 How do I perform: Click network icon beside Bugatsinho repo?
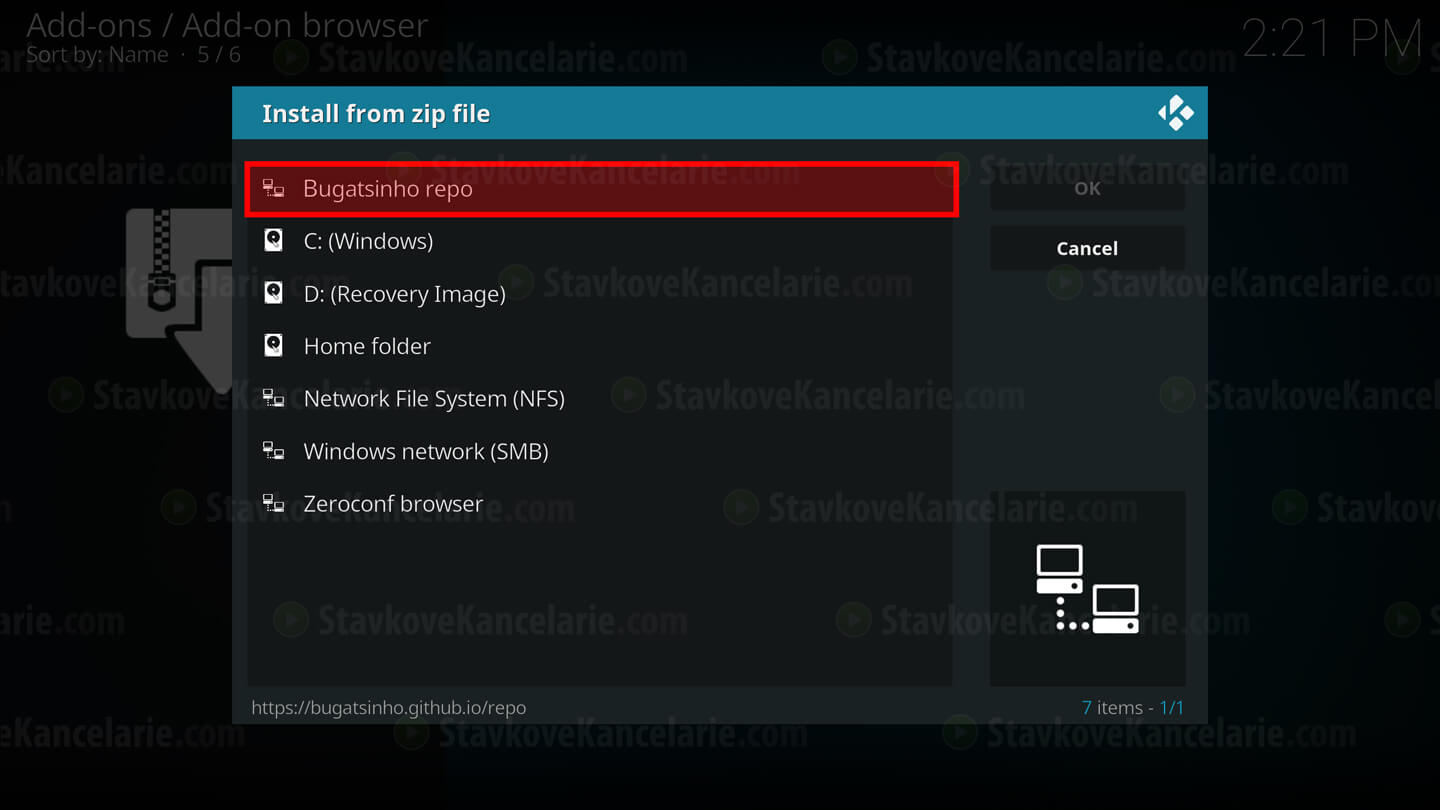[273, 188]
